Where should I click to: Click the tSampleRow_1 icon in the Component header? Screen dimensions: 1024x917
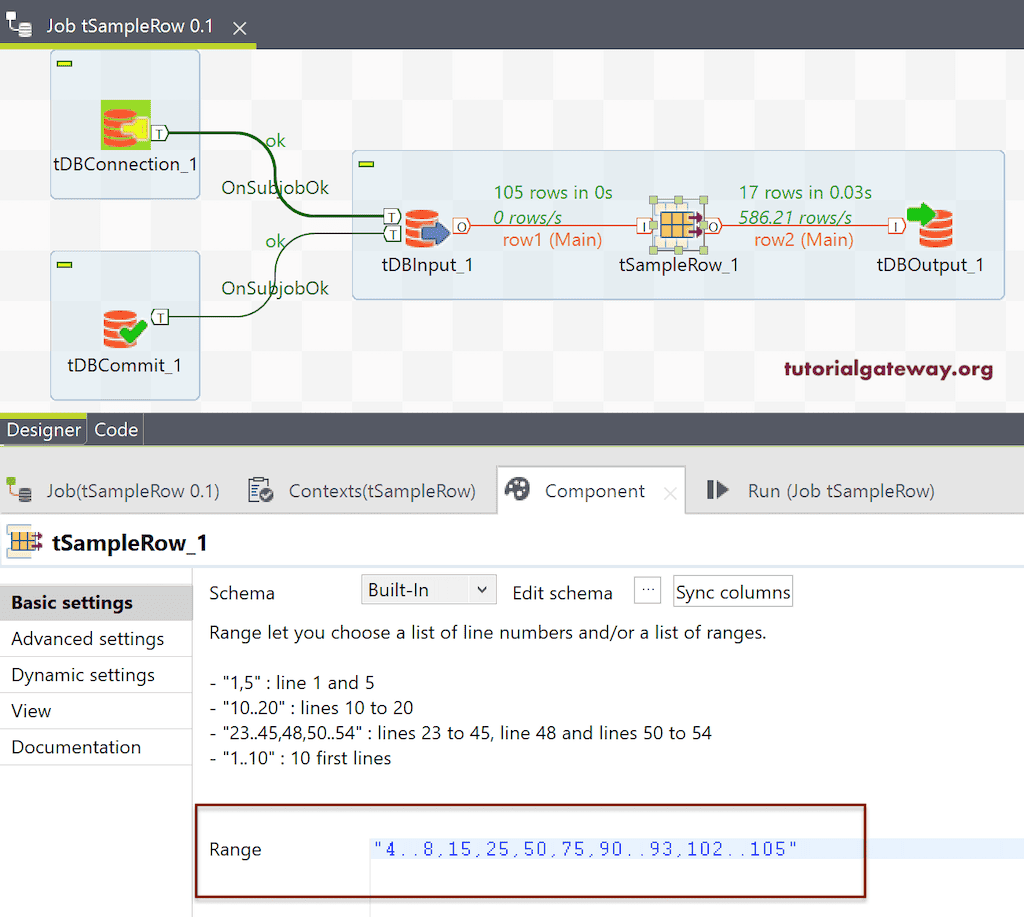(x=22, y=541)
